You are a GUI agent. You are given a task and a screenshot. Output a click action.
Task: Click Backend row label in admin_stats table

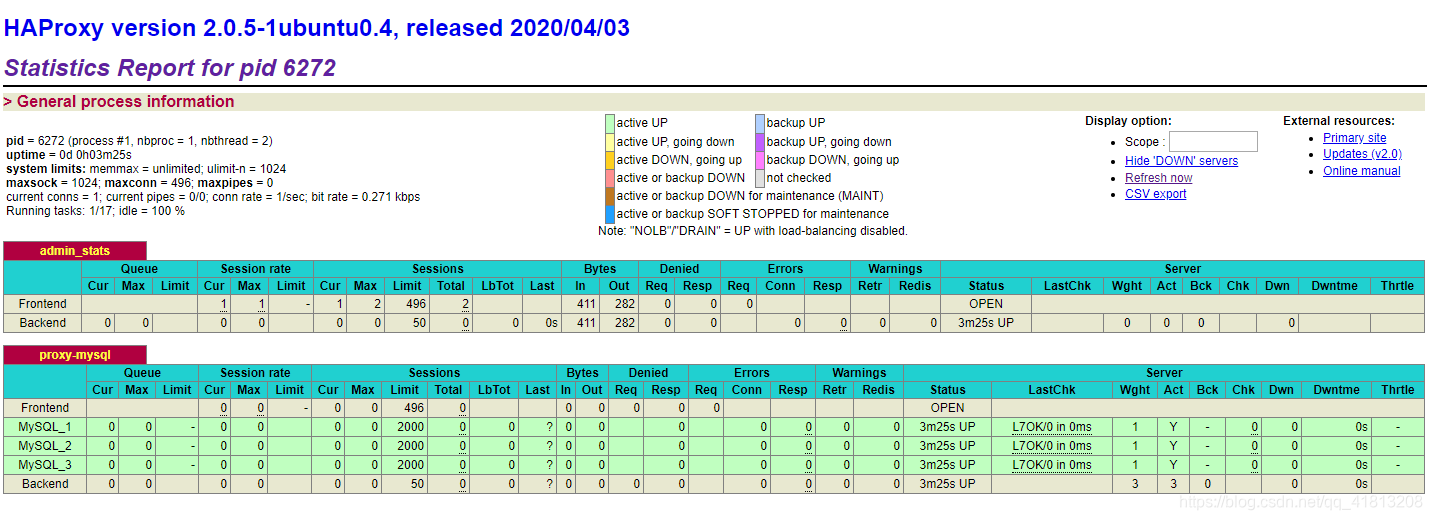[43, 323]
